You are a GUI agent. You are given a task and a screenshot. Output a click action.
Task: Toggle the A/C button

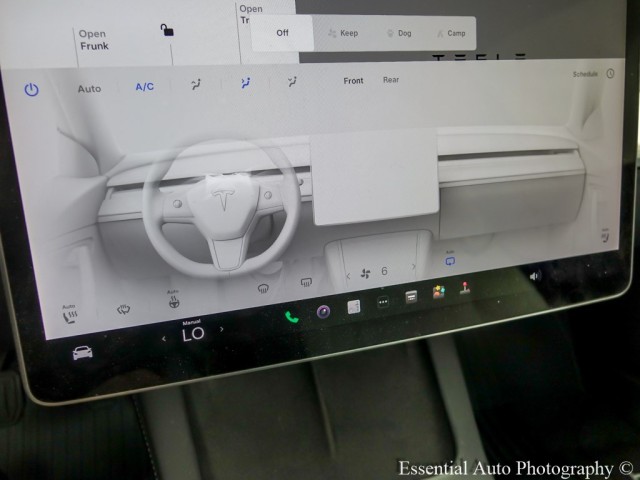[x=144, y=87]
